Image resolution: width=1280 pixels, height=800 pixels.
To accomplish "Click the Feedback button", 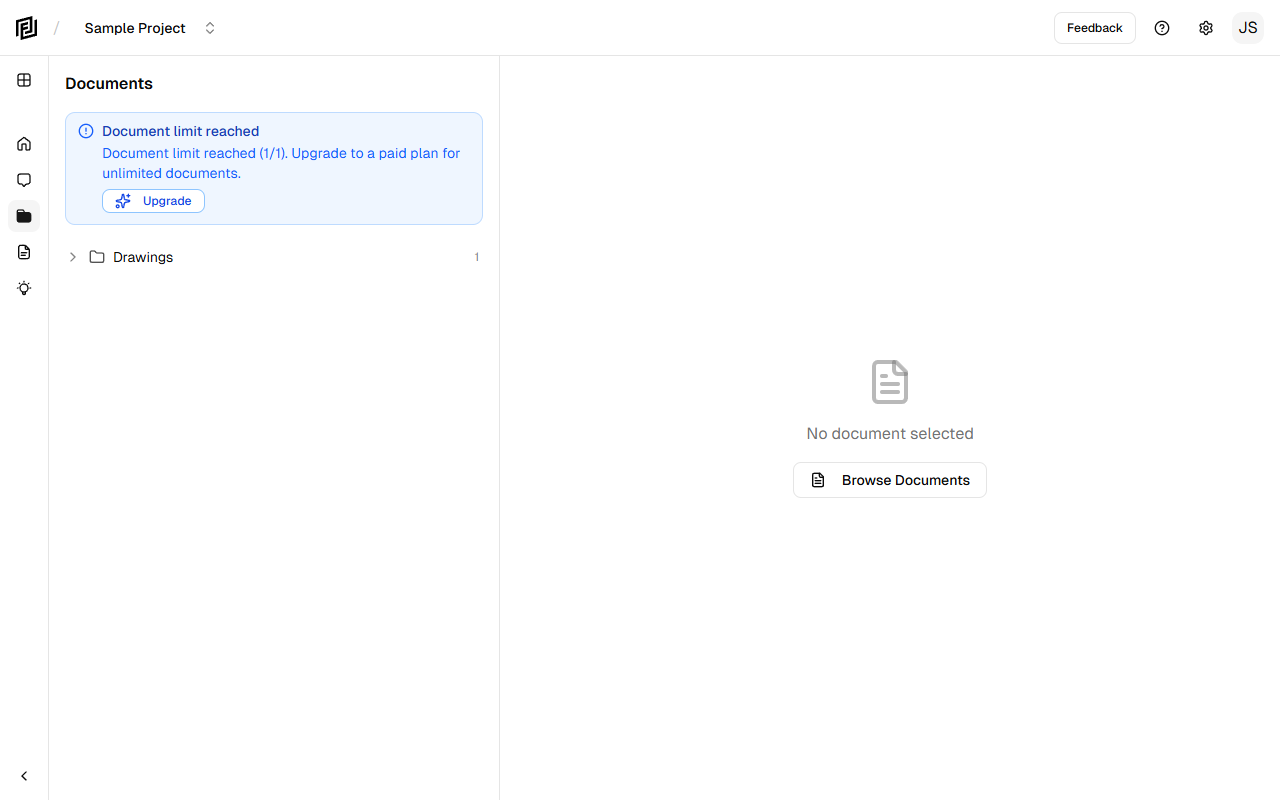I will point(1094,28).
